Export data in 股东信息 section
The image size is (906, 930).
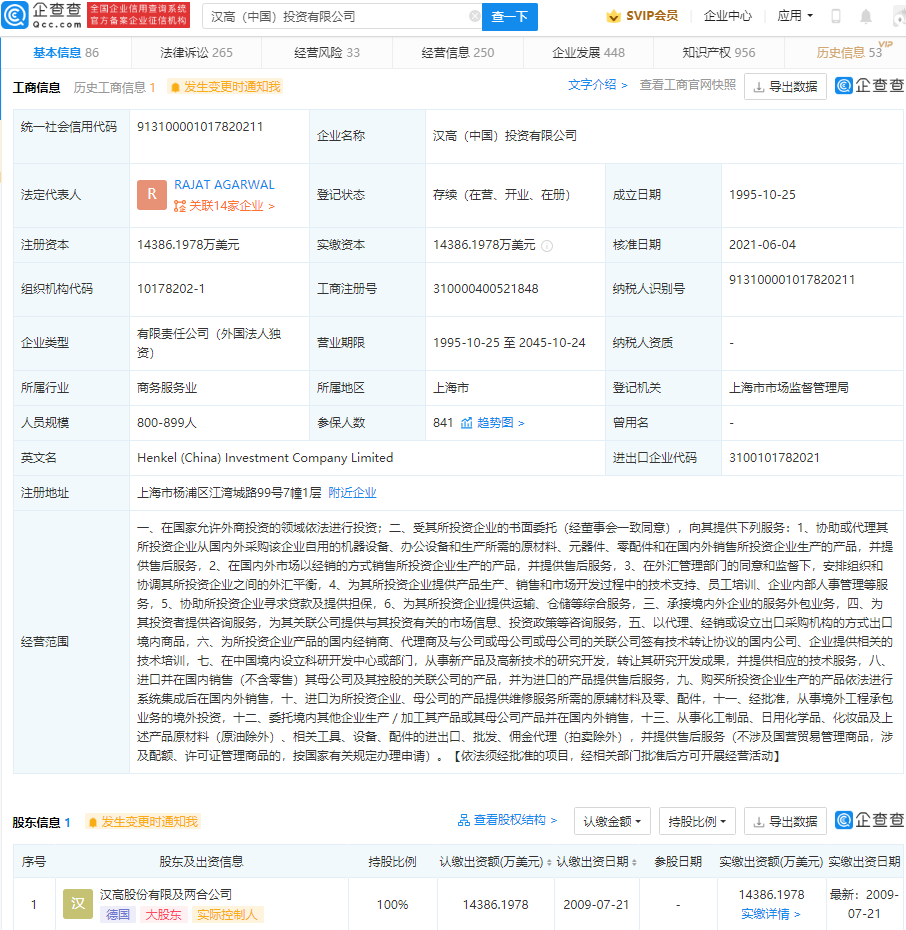785,821
